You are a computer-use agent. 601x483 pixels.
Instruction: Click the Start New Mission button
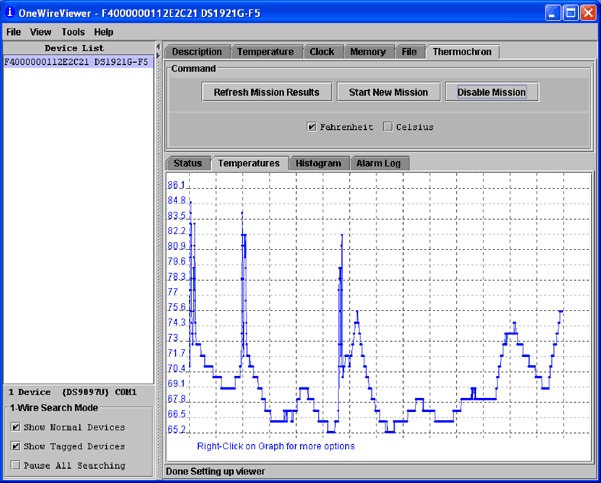tap(388, 92)
